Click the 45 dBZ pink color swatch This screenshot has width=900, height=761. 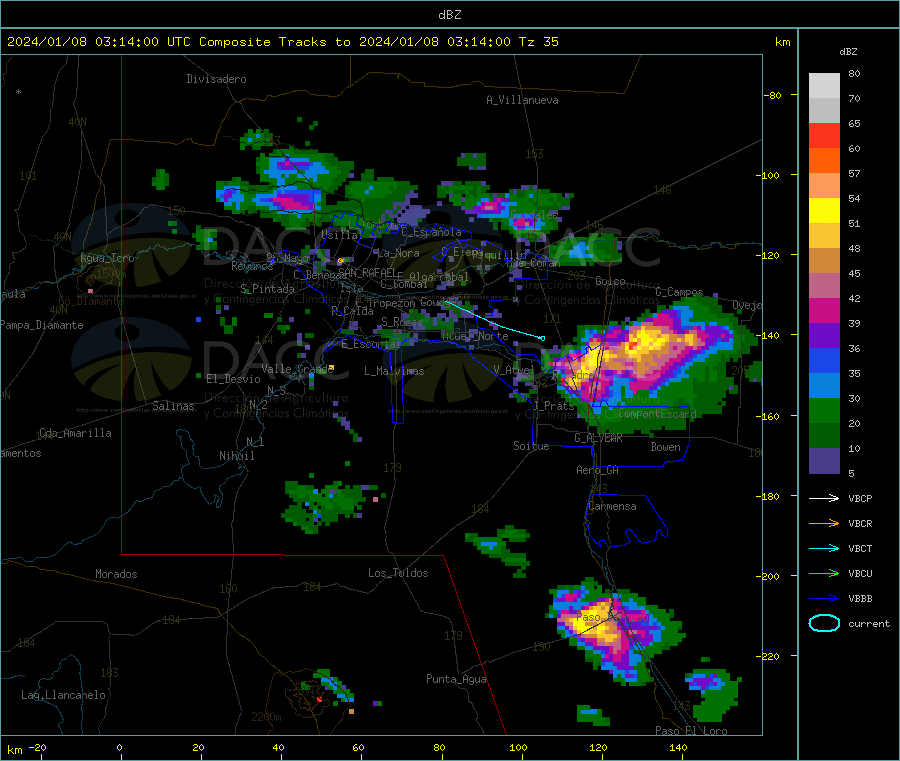tap(824, 286)
